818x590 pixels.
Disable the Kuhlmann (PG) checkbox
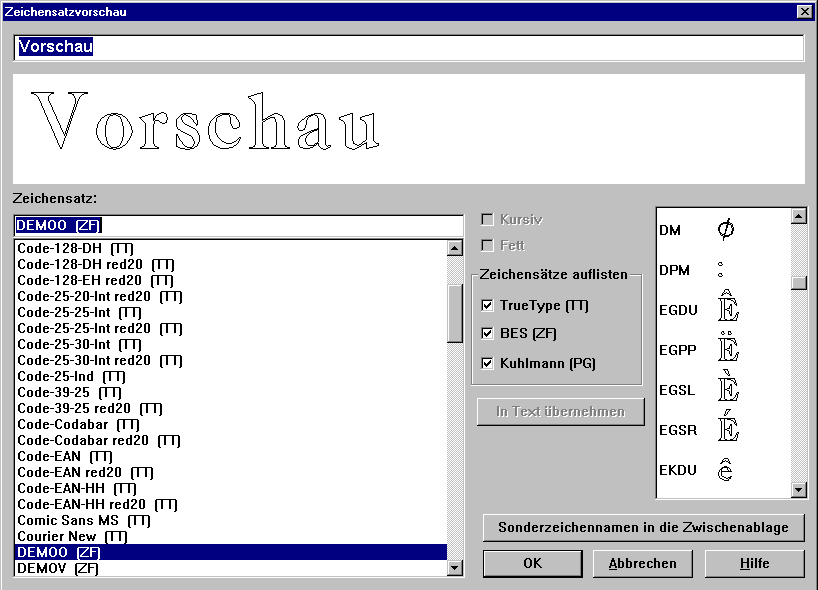[x=488, y=363]
